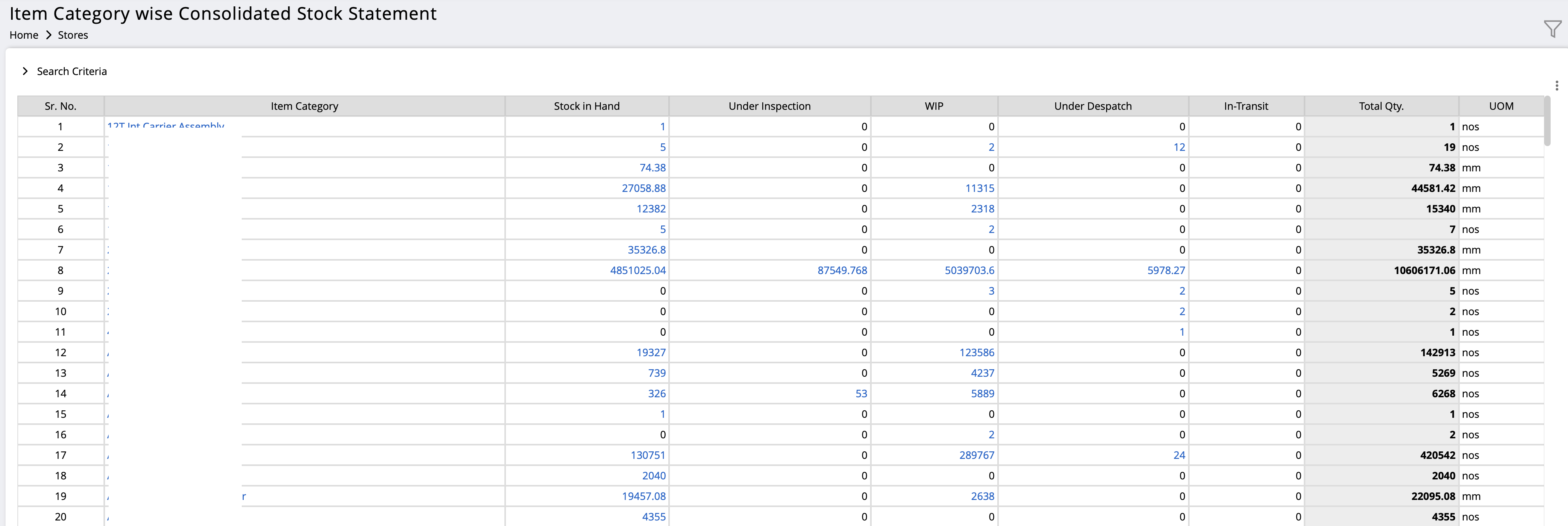Open under inspection value 53
Viewport: 1568px width, 526px height.
[x=861, y=394]
